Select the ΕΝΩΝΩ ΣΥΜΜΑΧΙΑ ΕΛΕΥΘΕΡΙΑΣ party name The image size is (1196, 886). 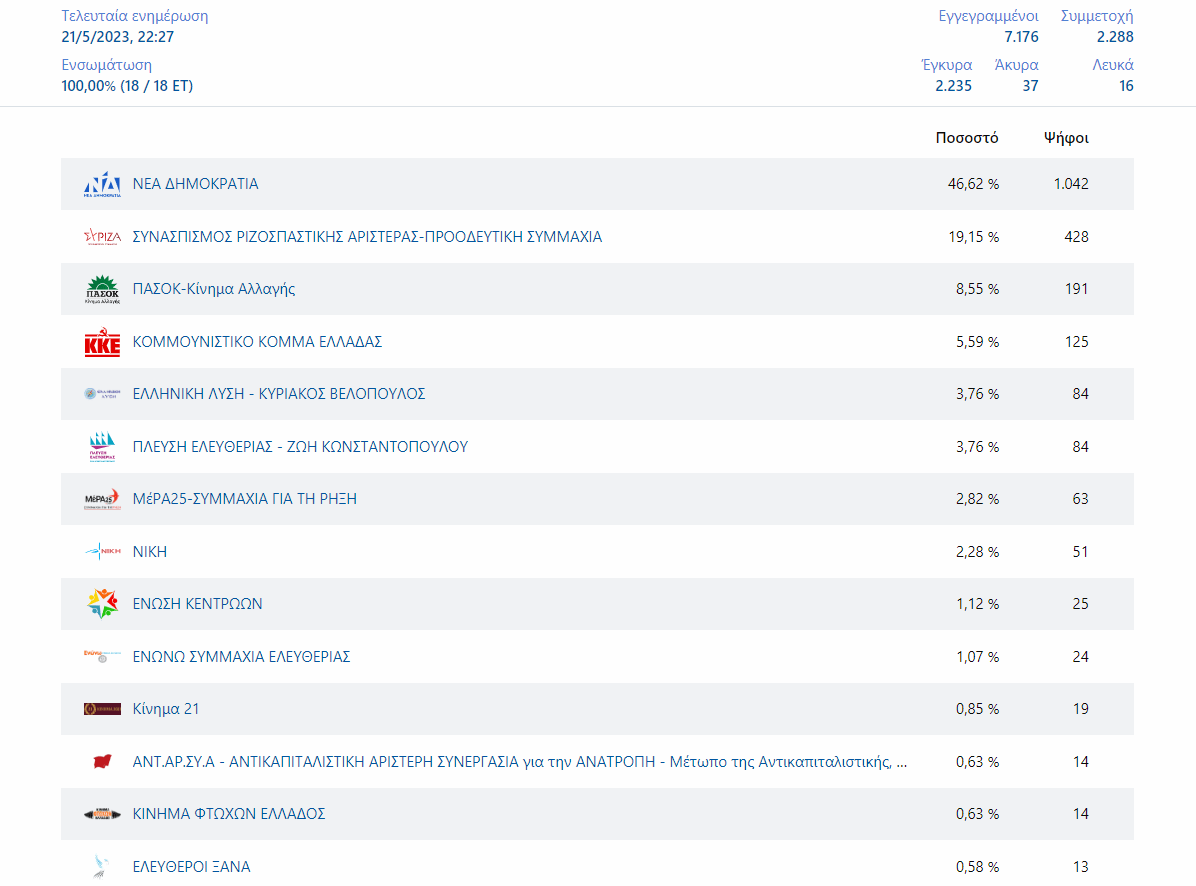(x=241, y=657)
